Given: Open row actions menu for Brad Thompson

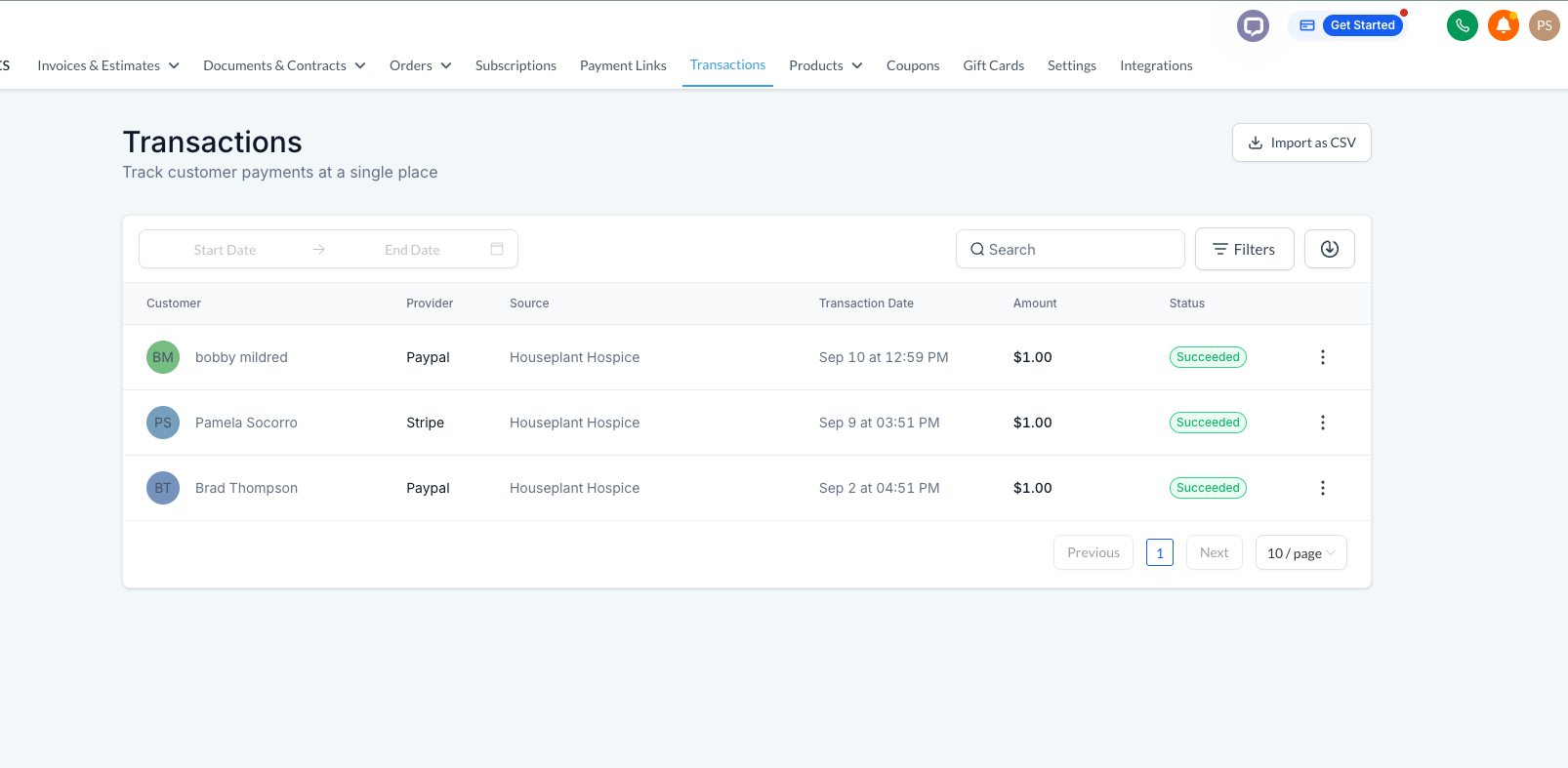Looking at the screenshot, I should (1323, 488).
